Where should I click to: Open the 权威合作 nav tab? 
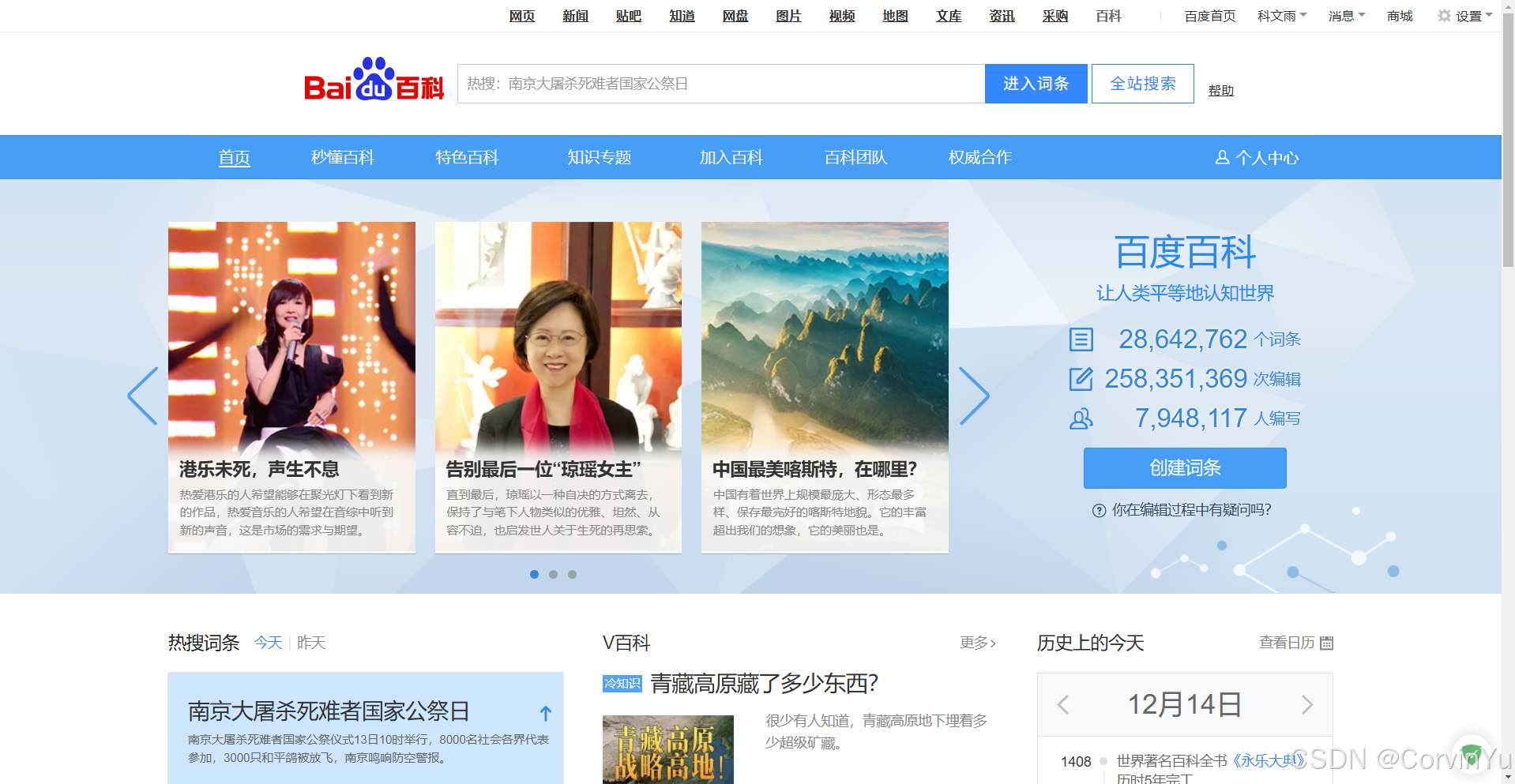tap(980, 157)
